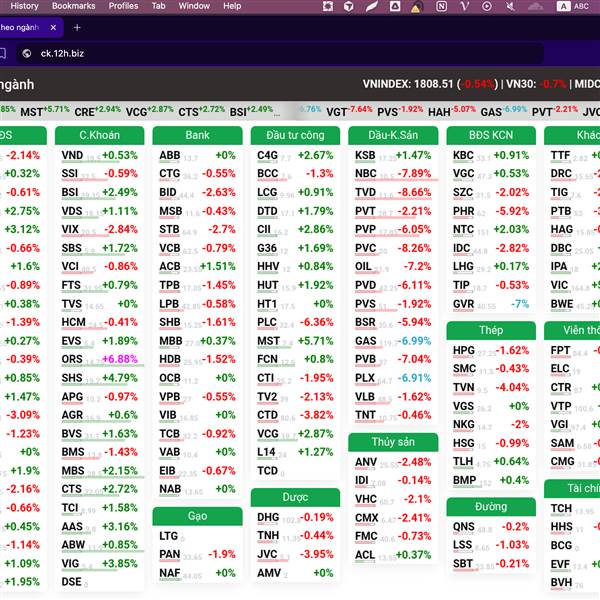The image size is (600, 600).
Task: Open the HSG stock row
Action: 491,443
